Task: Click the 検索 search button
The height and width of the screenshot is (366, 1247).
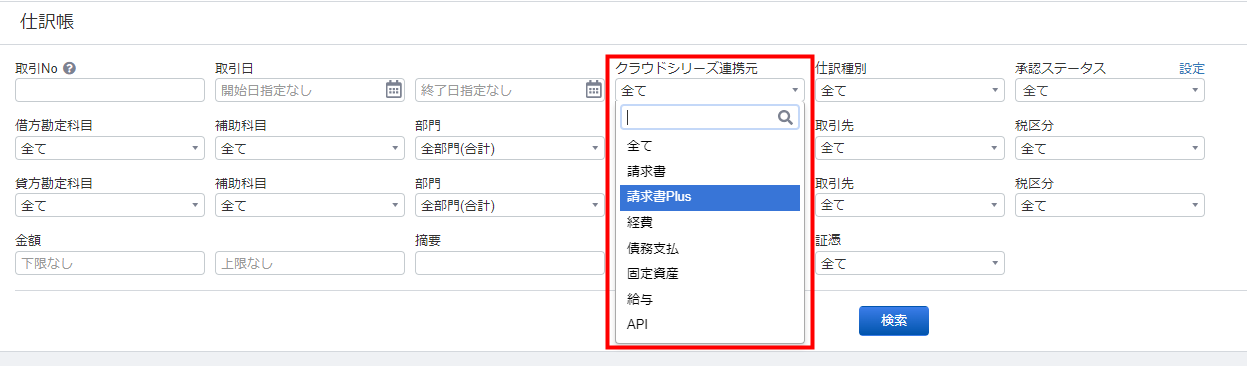Action: click(894, 321)
